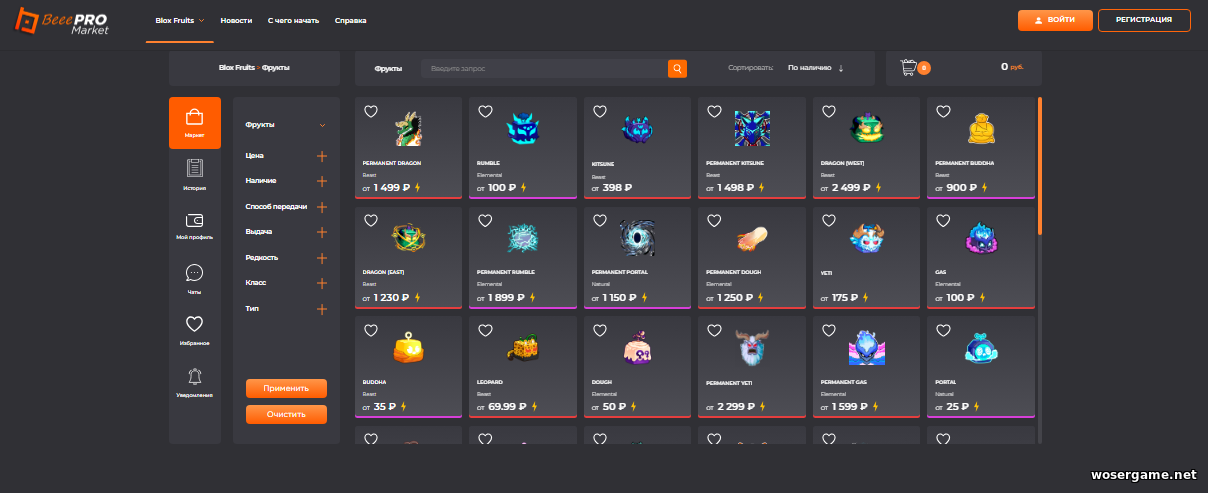The width and height of the screenshot is (1208, 493).
Task: Favorite the Permanent Portal card
Action: [599, 220]
